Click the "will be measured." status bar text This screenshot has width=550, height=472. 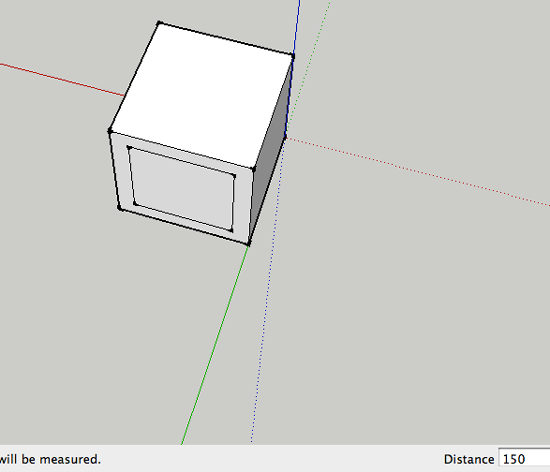tap(50, 459)
